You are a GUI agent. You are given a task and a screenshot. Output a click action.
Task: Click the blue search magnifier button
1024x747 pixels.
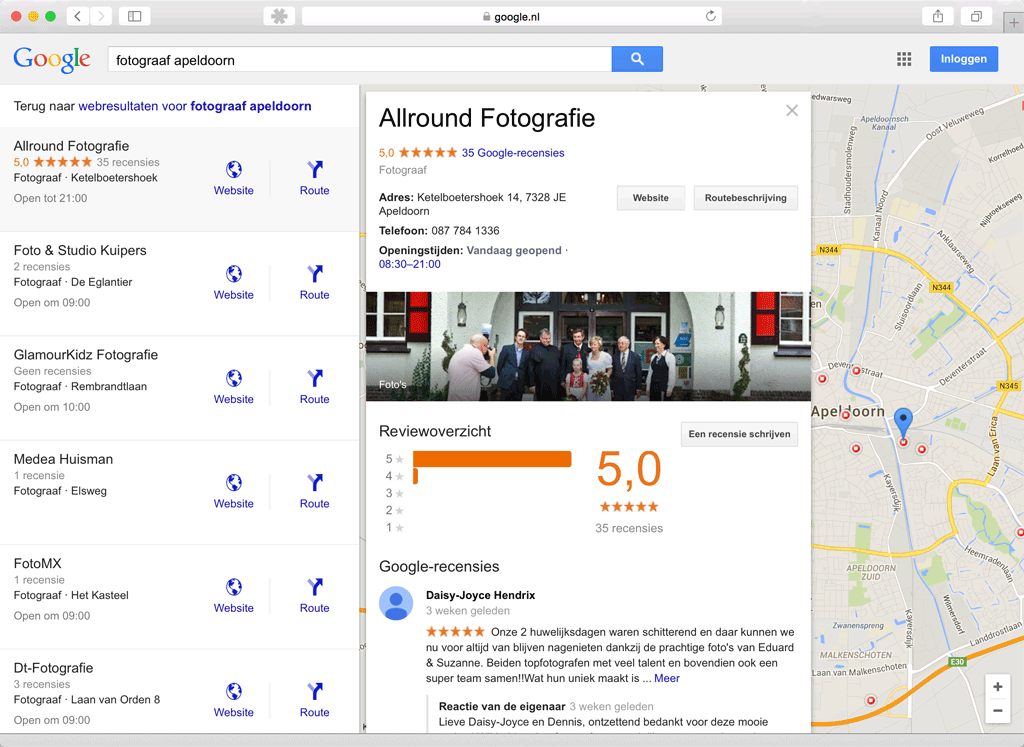tap(637, 59)
